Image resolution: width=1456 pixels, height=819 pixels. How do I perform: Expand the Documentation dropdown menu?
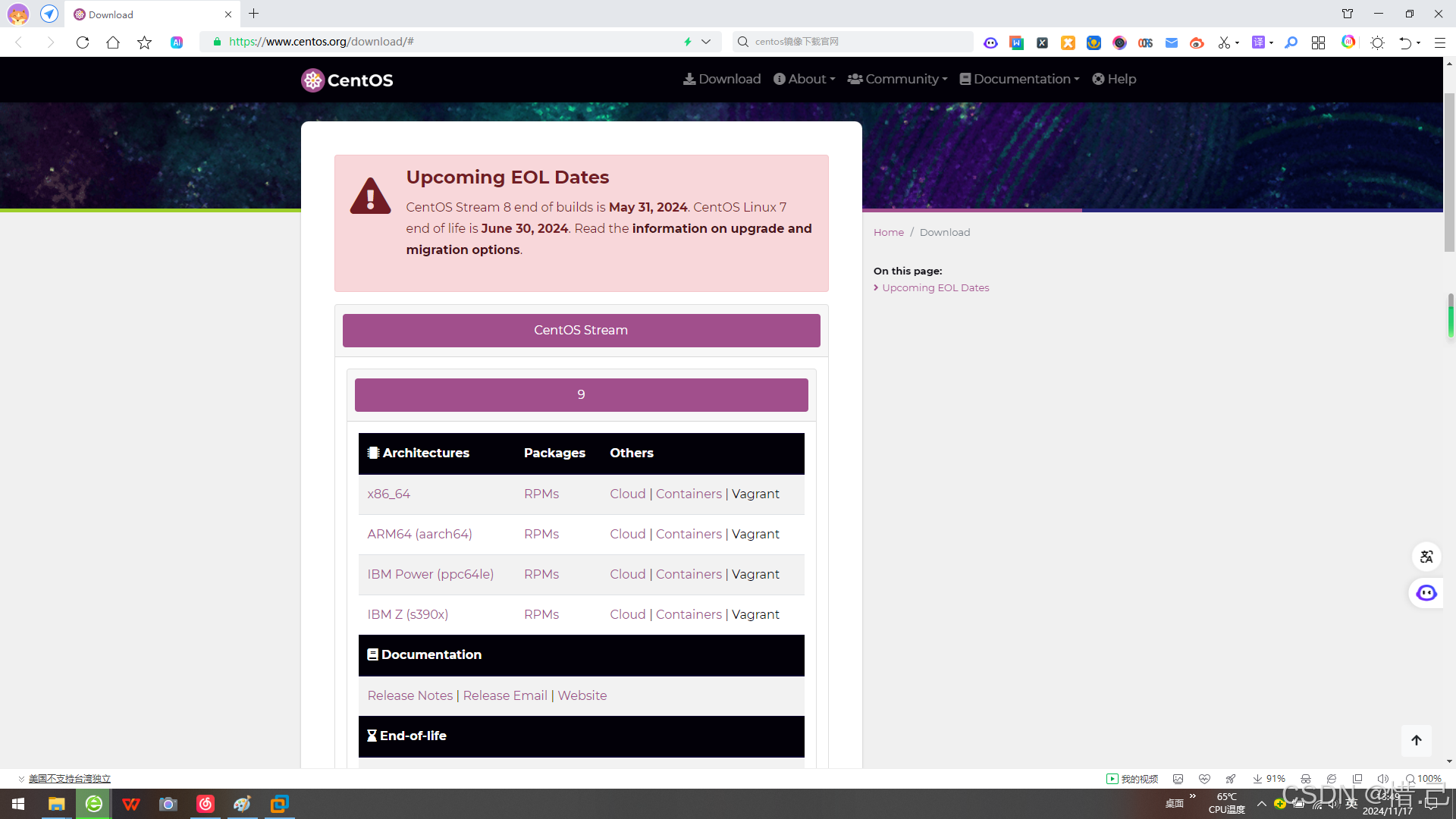pos(1019,79)
